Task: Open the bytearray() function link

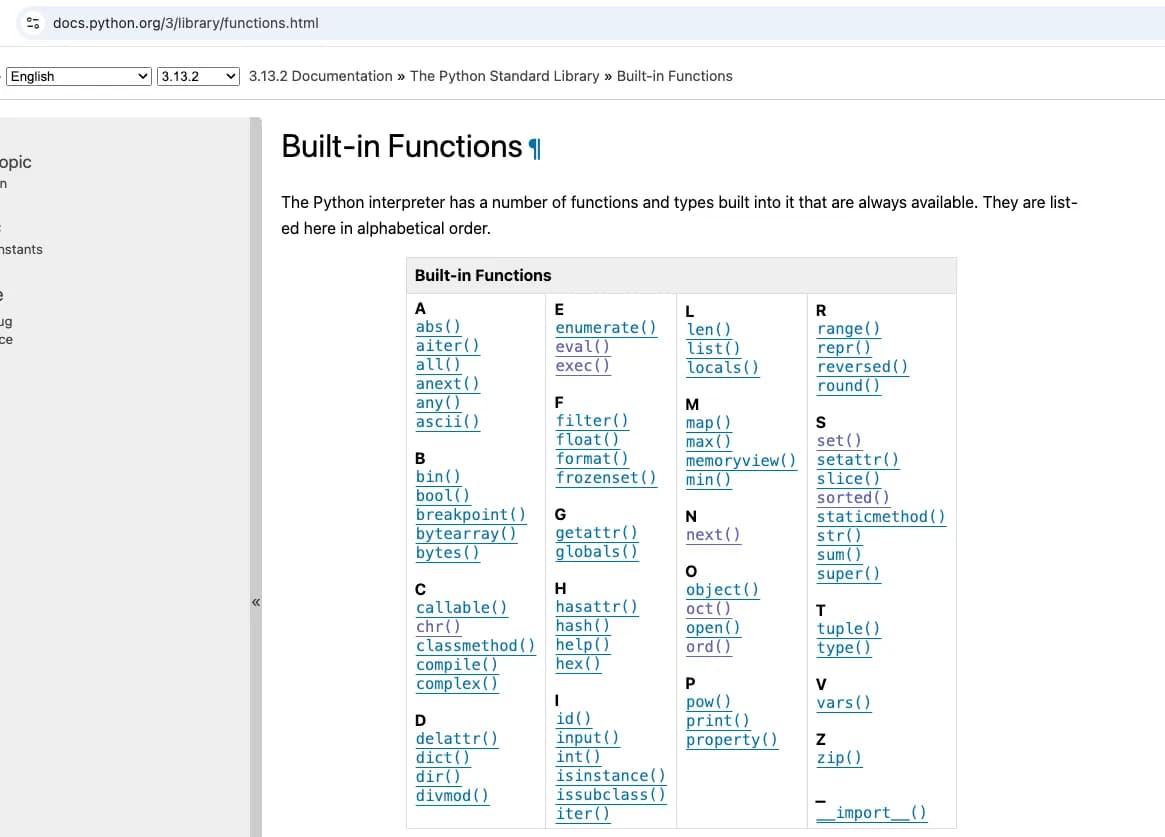Action: (466, 533)
